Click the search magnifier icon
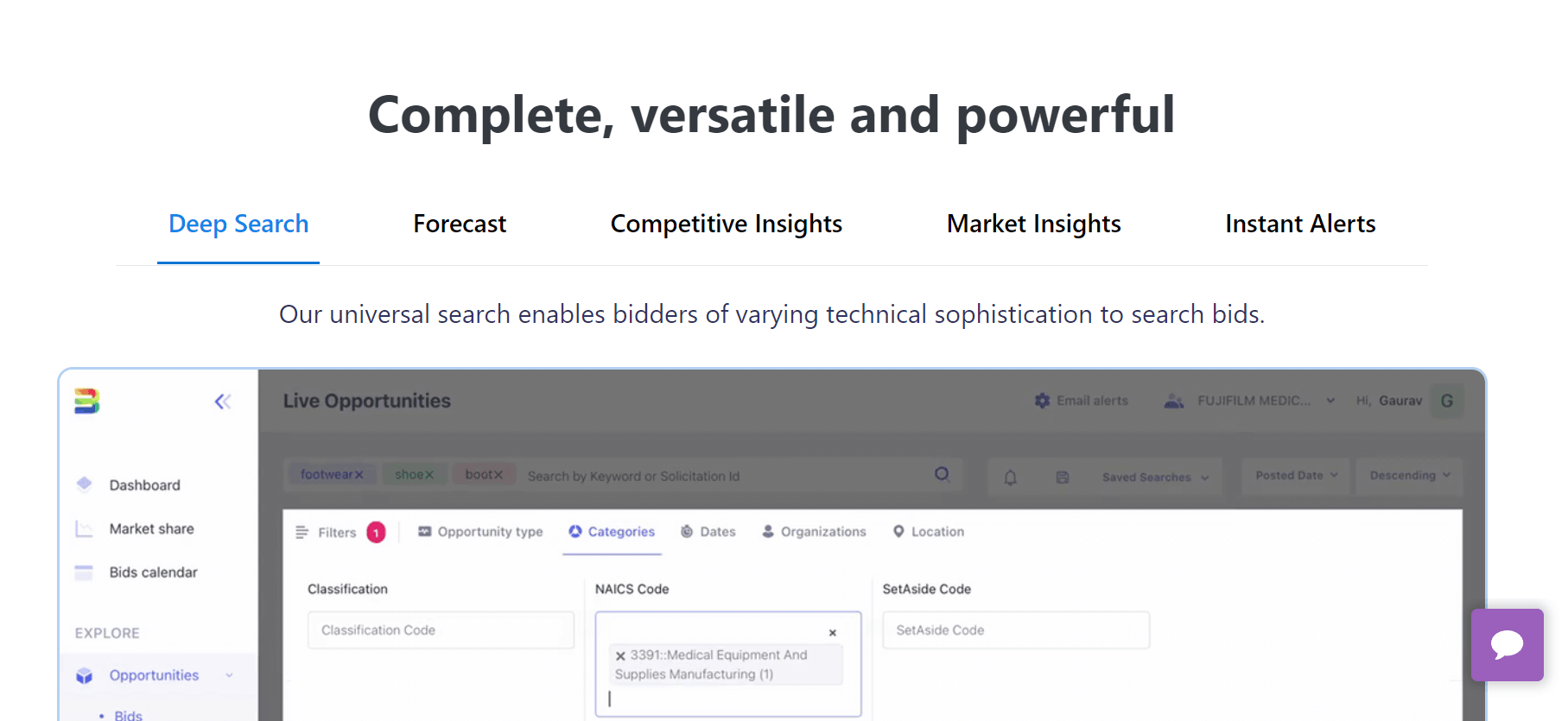This screenshot has height=721, width=1568. pos(942,474)
